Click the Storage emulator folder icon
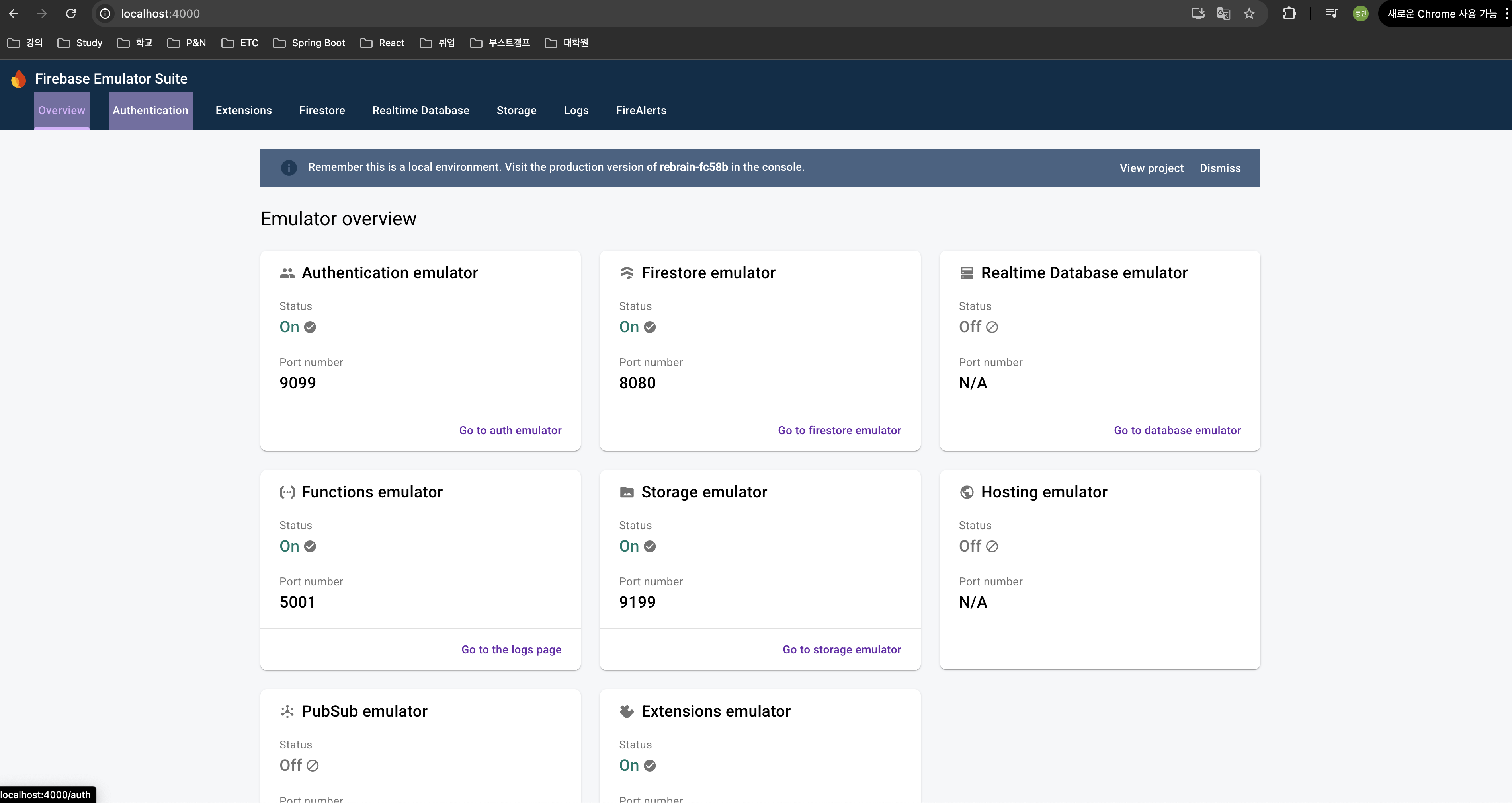The width and height of the screenshot is (1512, 803). tap(627, 492)
